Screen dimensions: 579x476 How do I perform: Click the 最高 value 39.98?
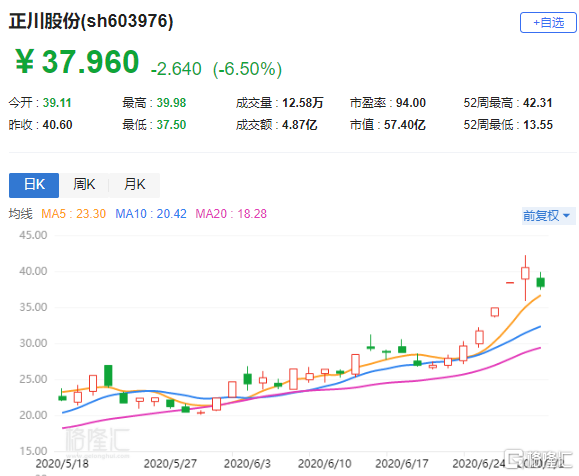171,103
